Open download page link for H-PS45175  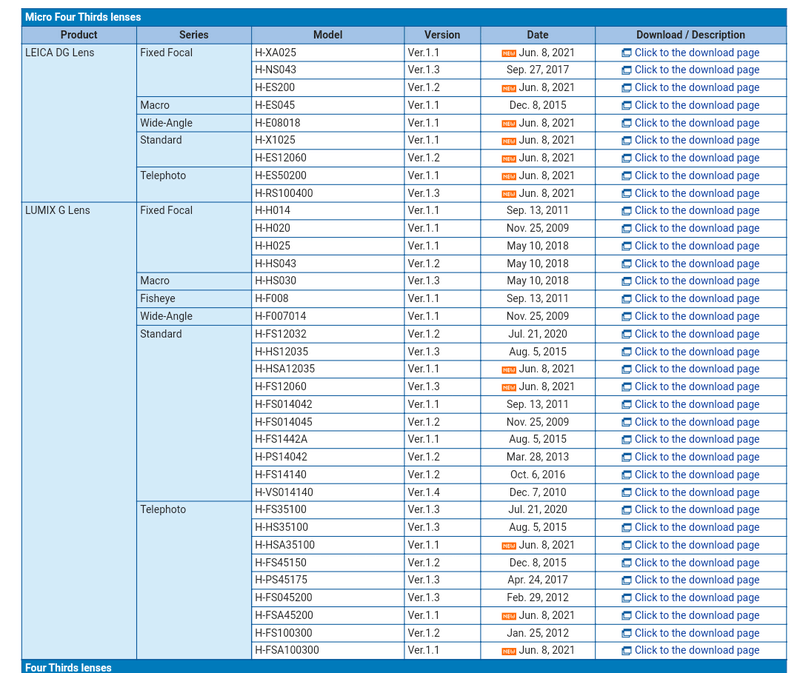[696, 580]
